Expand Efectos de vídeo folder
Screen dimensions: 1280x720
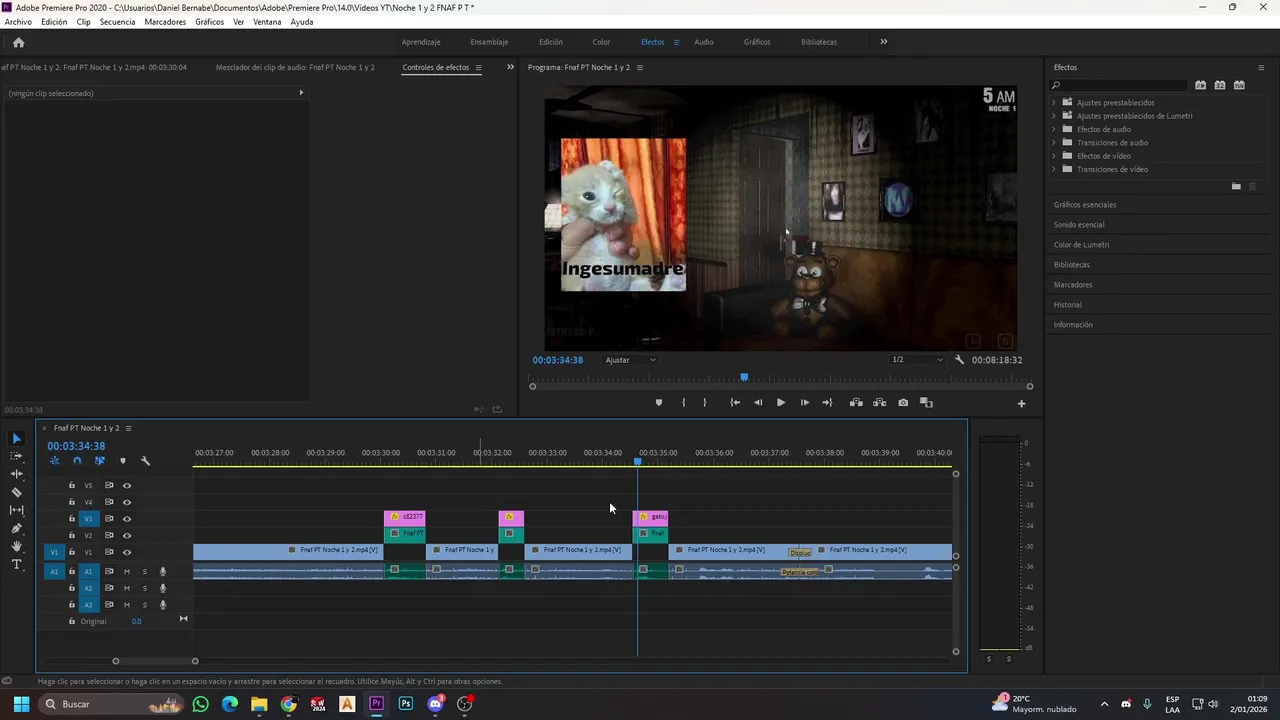coord(1054,156)
